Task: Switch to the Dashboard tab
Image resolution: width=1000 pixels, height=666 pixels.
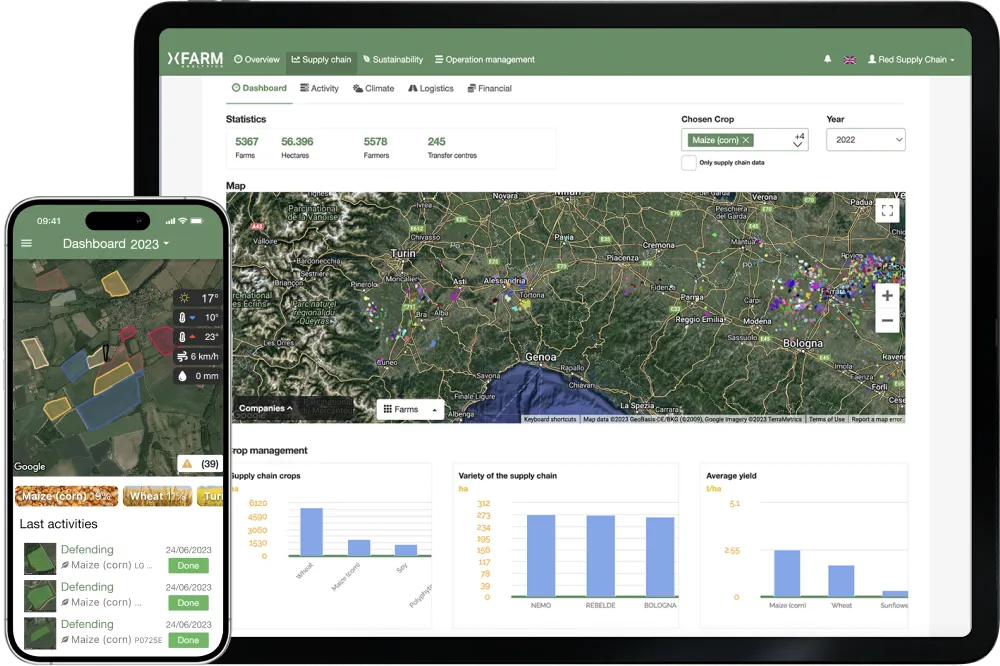Action: pos(259,88)
